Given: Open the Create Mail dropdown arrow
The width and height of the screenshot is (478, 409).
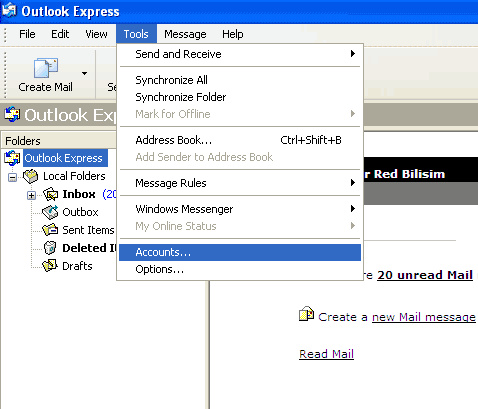Looking at the screenshot, I should click(x=85, y=73).
